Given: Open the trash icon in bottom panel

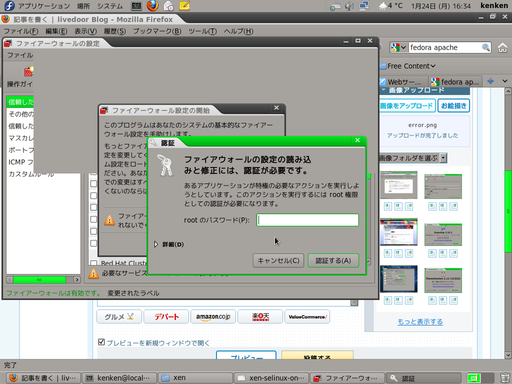Looking at the screenshot, I should (505, 378).
